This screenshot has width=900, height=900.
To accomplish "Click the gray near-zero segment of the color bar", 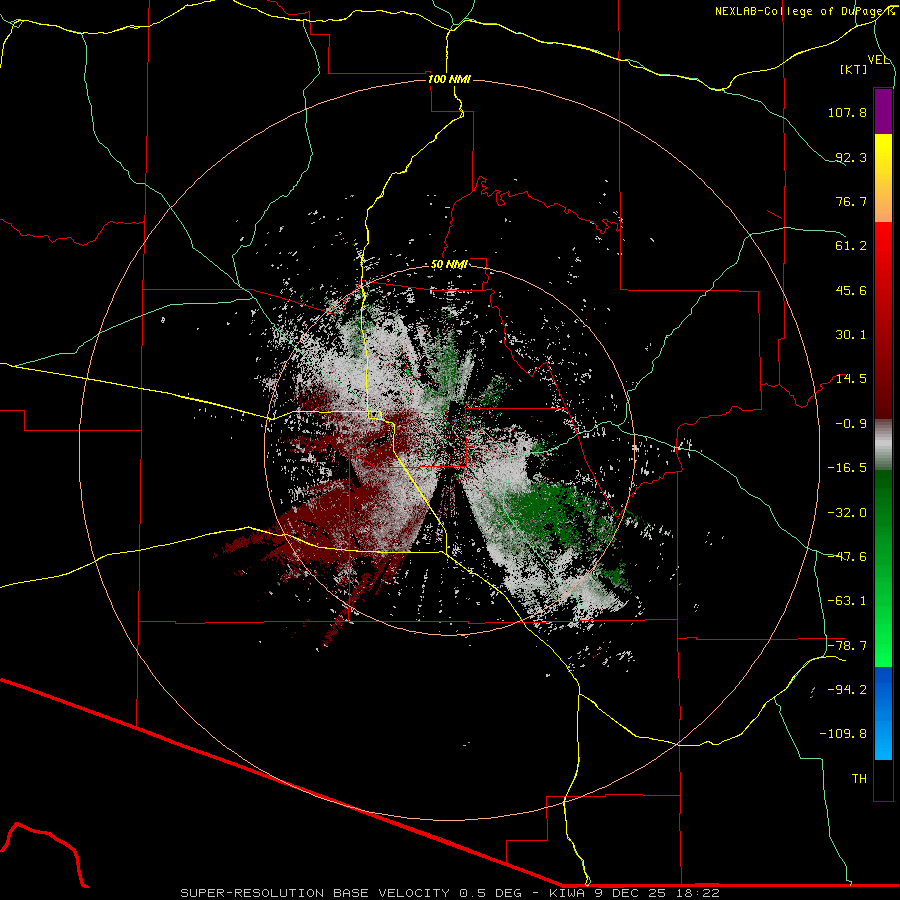I will (883, 445).
